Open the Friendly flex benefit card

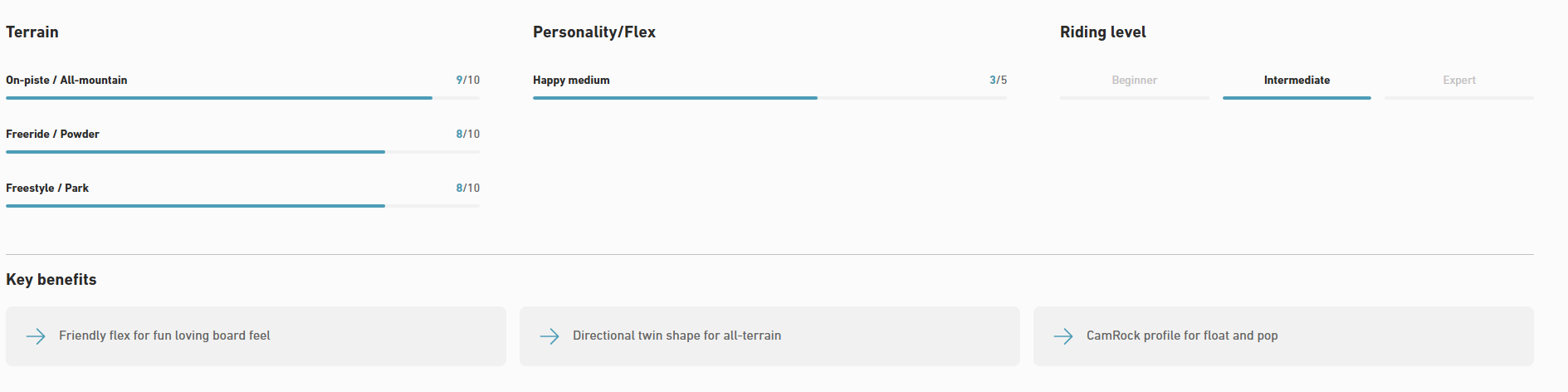tap(256, 336)
